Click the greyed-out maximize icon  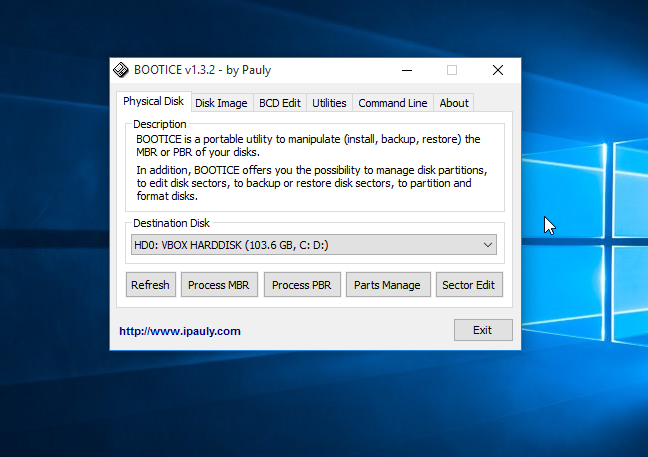click(x=452, y=70)
